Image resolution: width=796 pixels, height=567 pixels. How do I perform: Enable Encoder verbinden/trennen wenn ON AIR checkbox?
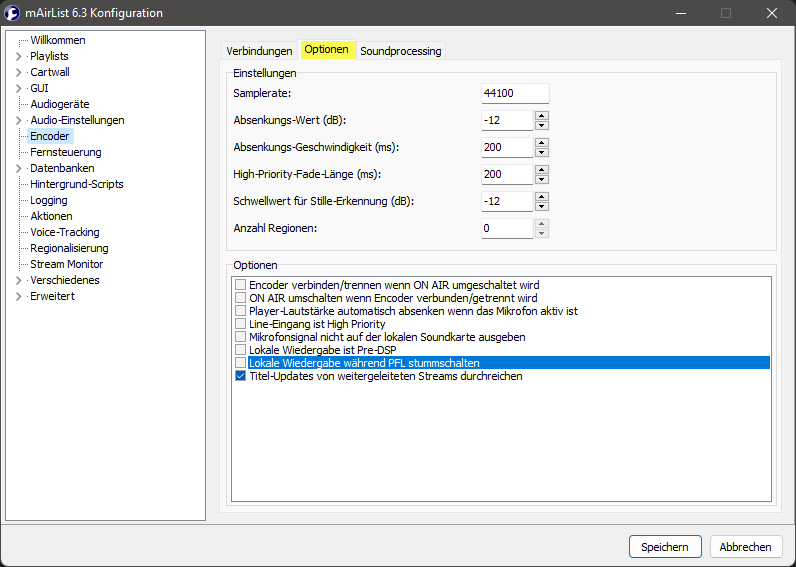pos(240,285)
